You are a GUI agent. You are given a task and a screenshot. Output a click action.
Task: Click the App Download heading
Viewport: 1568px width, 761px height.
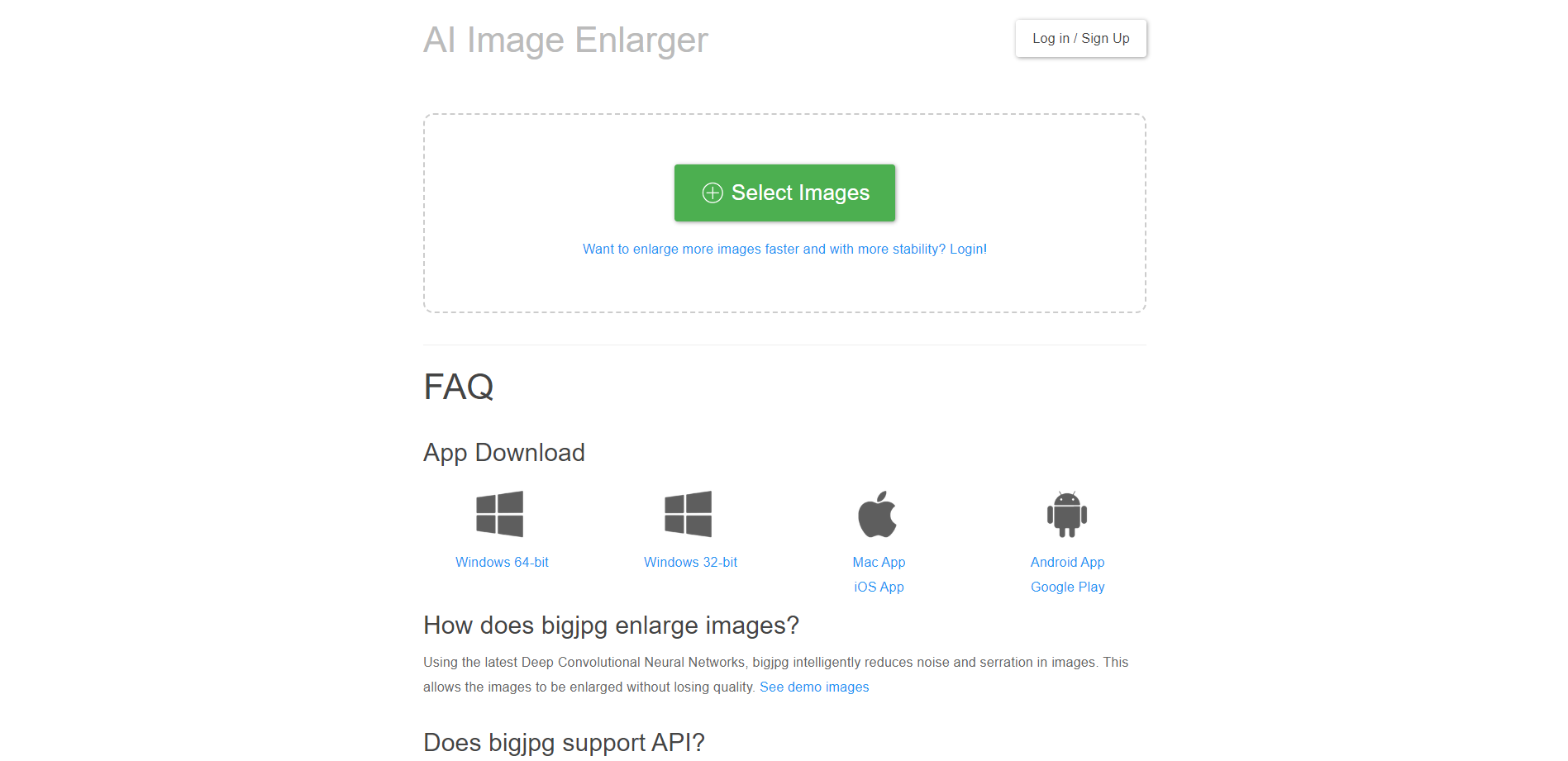(504, 453)
